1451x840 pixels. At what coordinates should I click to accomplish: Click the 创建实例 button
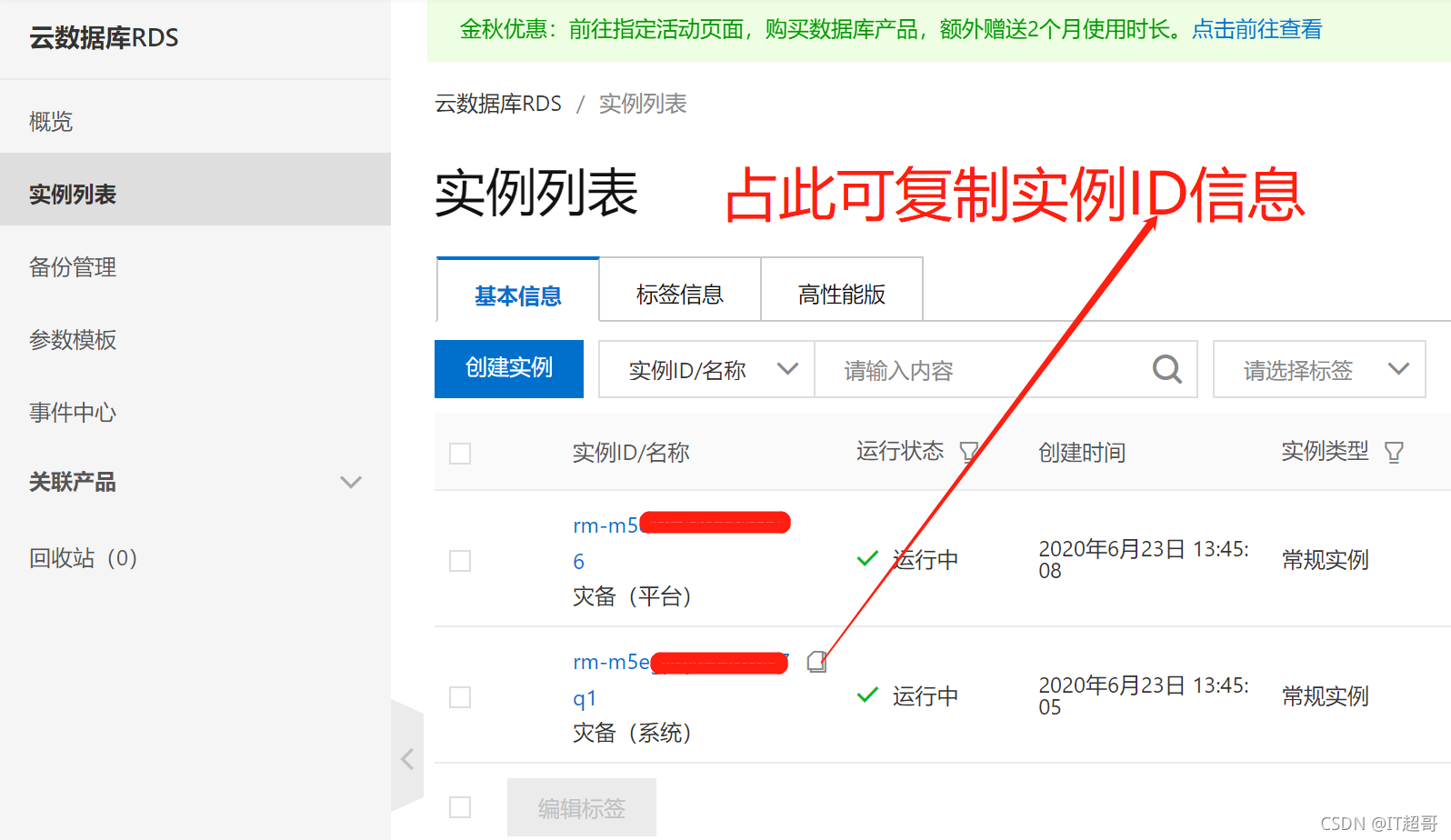click(x=509, y=369)
